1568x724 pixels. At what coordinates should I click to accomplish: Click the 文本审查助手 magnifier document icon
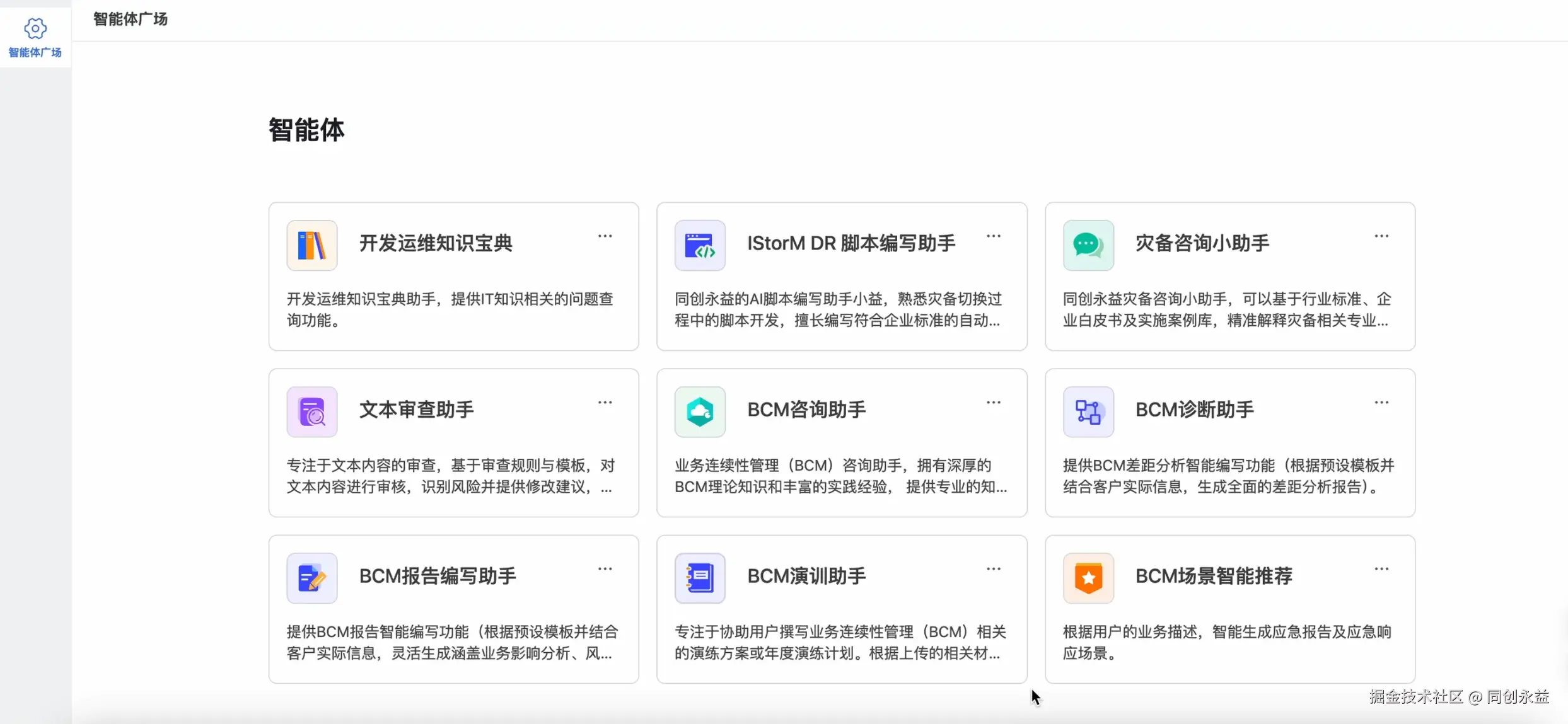tap(311, 411)
